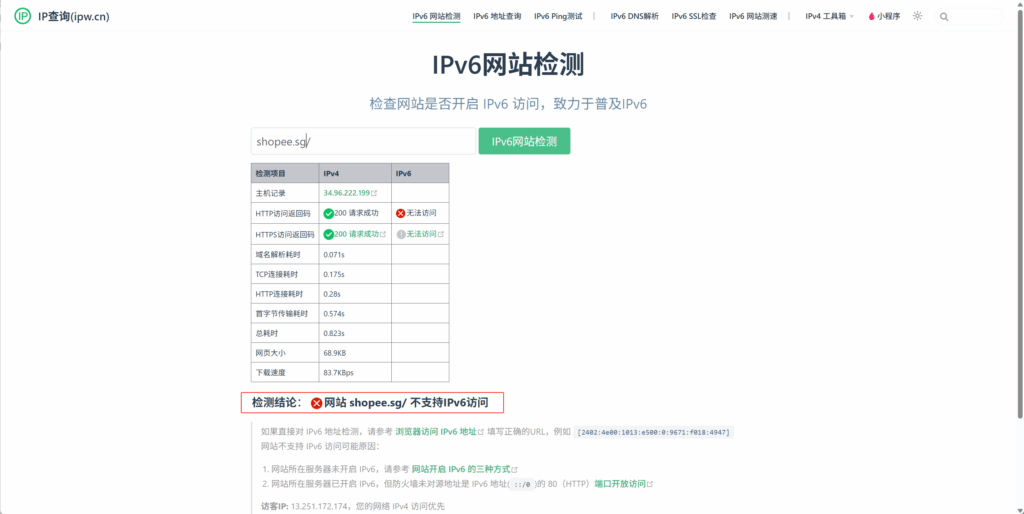Click external link icon beside 34.96.222.199

pos(374,193)
